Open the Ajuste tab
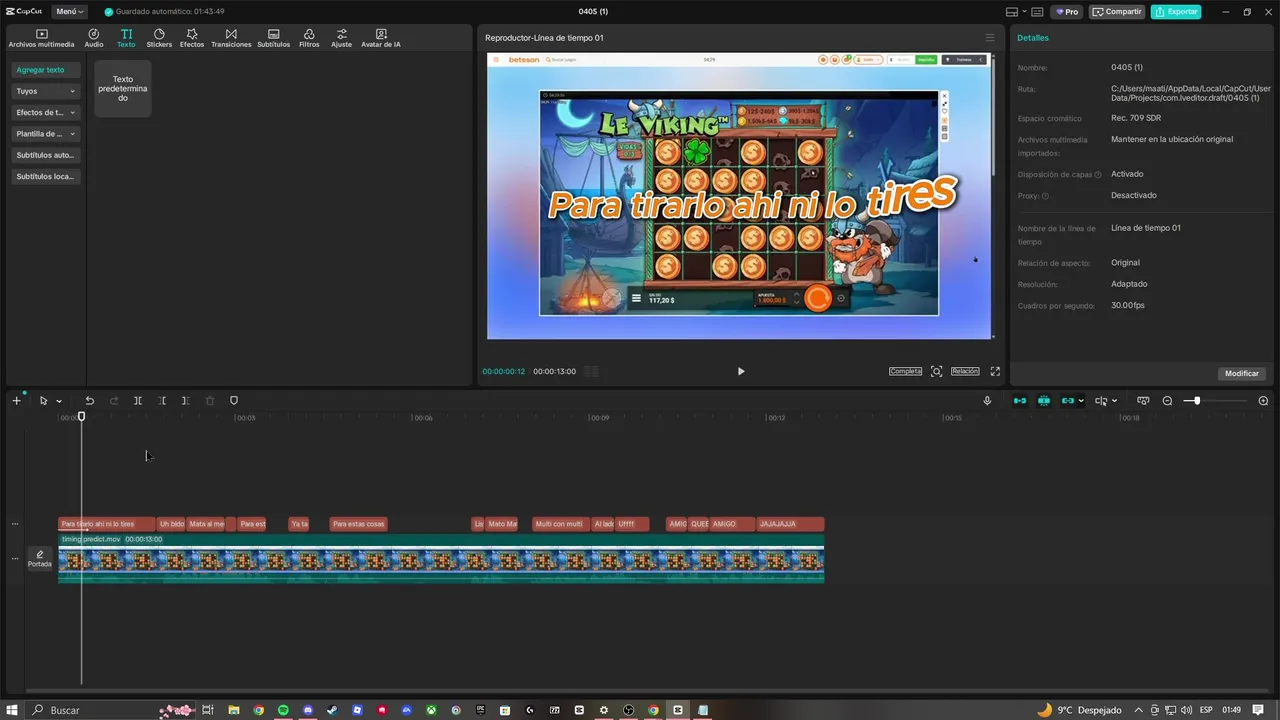Screen dimensions: 1280x720 pyautogui.click(x=342, y=38)
